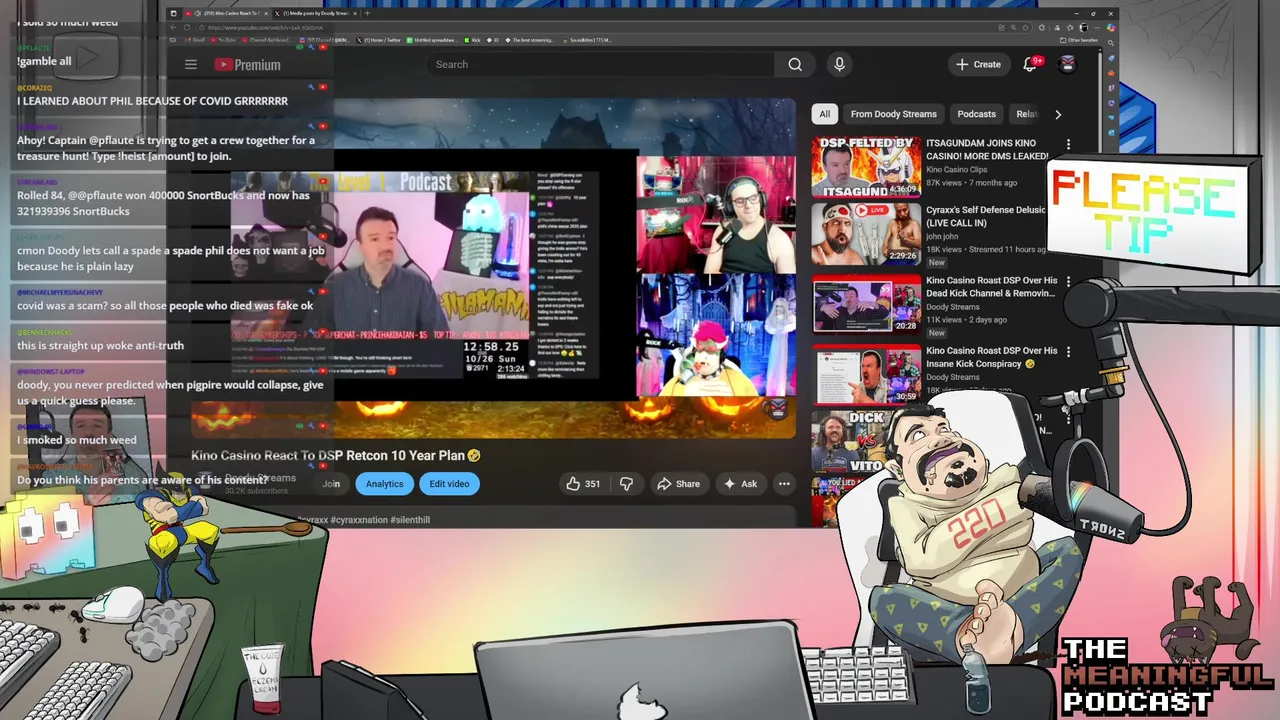Click the video title Kino Casino React
Image resolution: width=1280 pixels, height=720 pixels.
[336, 455]
